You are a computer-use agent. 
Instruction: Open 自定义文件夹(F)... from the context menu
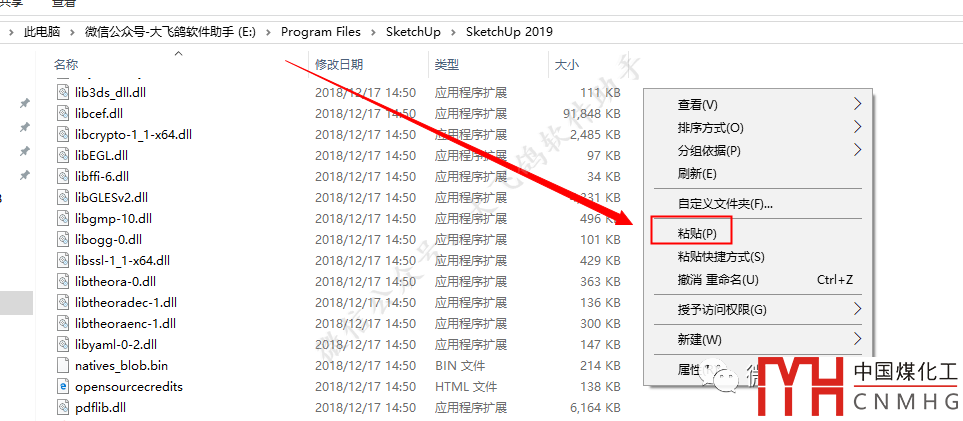pyautogui.click(x=725, y=203)
